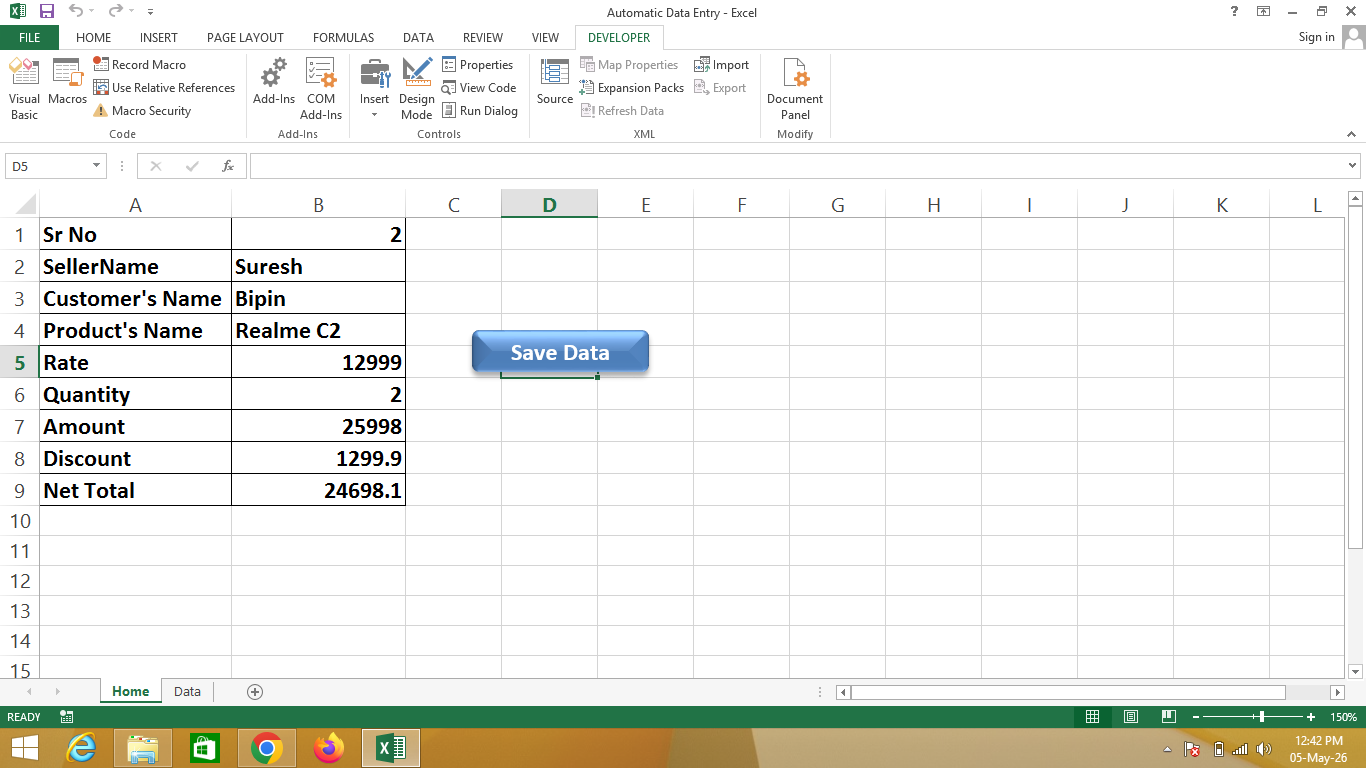Open COM Add-Ins
Screen dimensions: 1366x768
321,89
